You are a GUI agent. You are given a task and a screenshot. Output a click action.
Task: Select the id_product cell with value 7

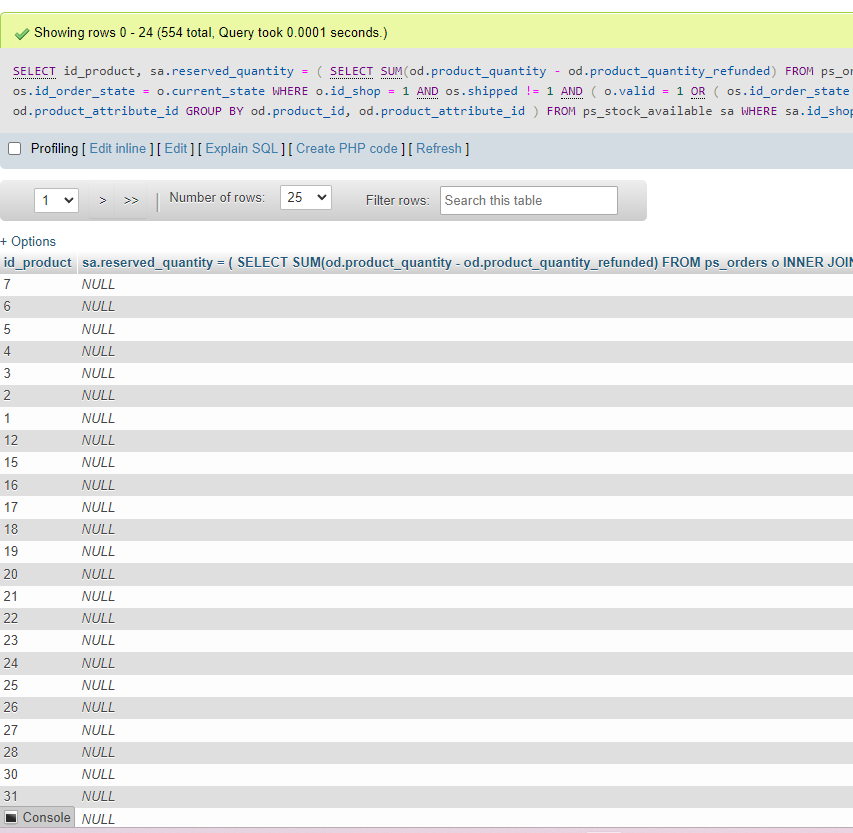(38, 285)
